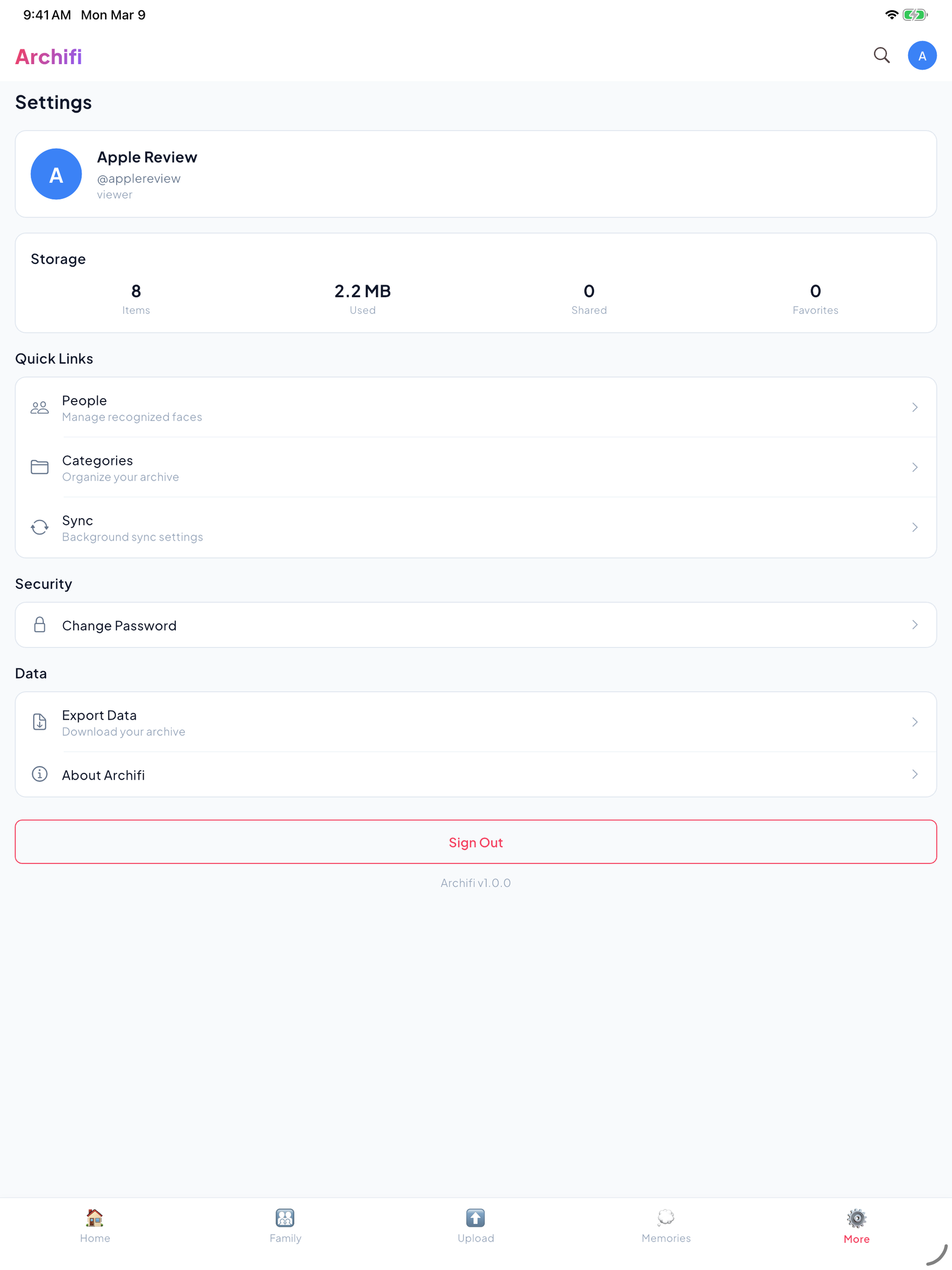Open the Export Data option

[476, 722]
